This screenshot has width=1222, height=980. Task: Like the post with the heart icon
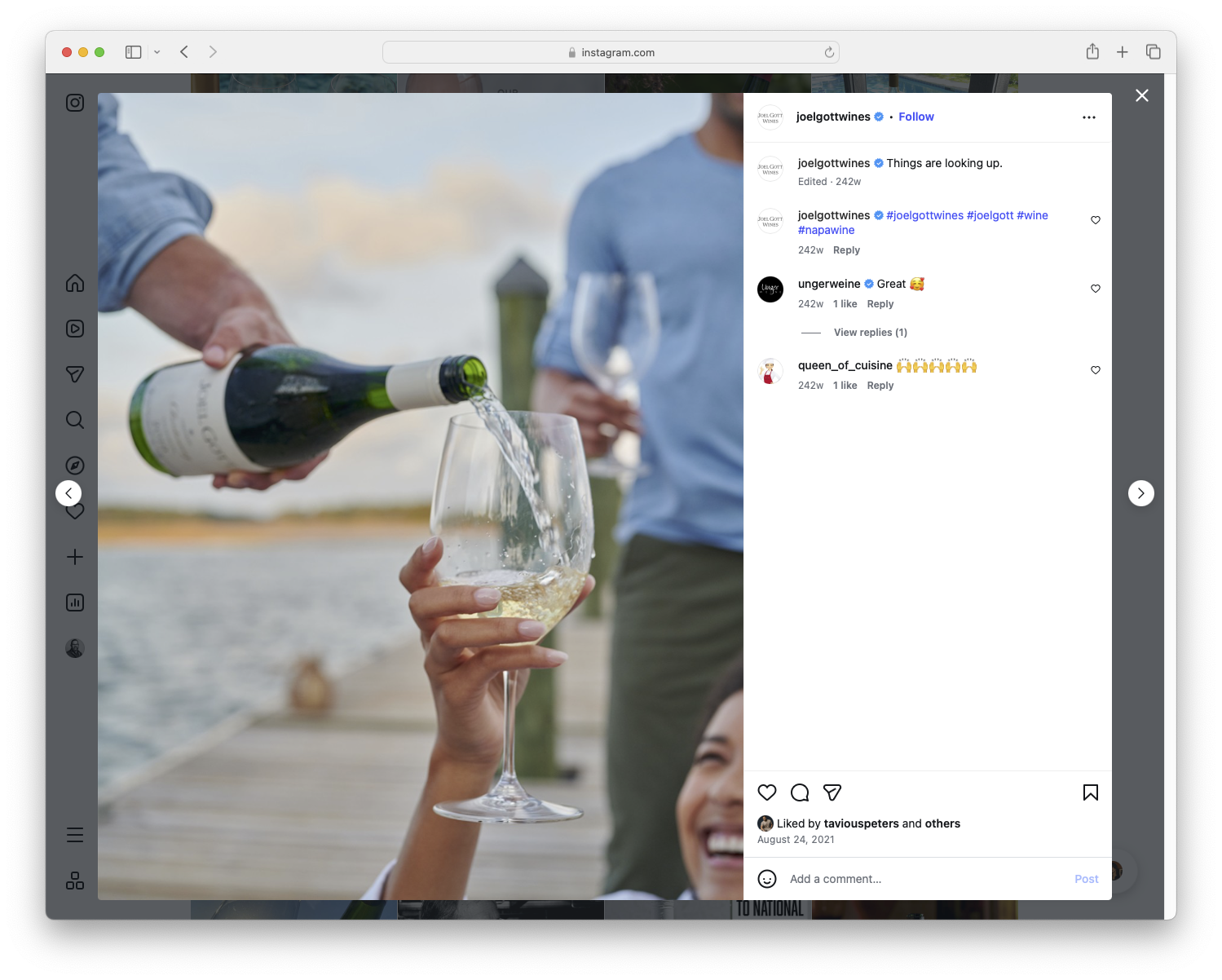pos(766,792)
